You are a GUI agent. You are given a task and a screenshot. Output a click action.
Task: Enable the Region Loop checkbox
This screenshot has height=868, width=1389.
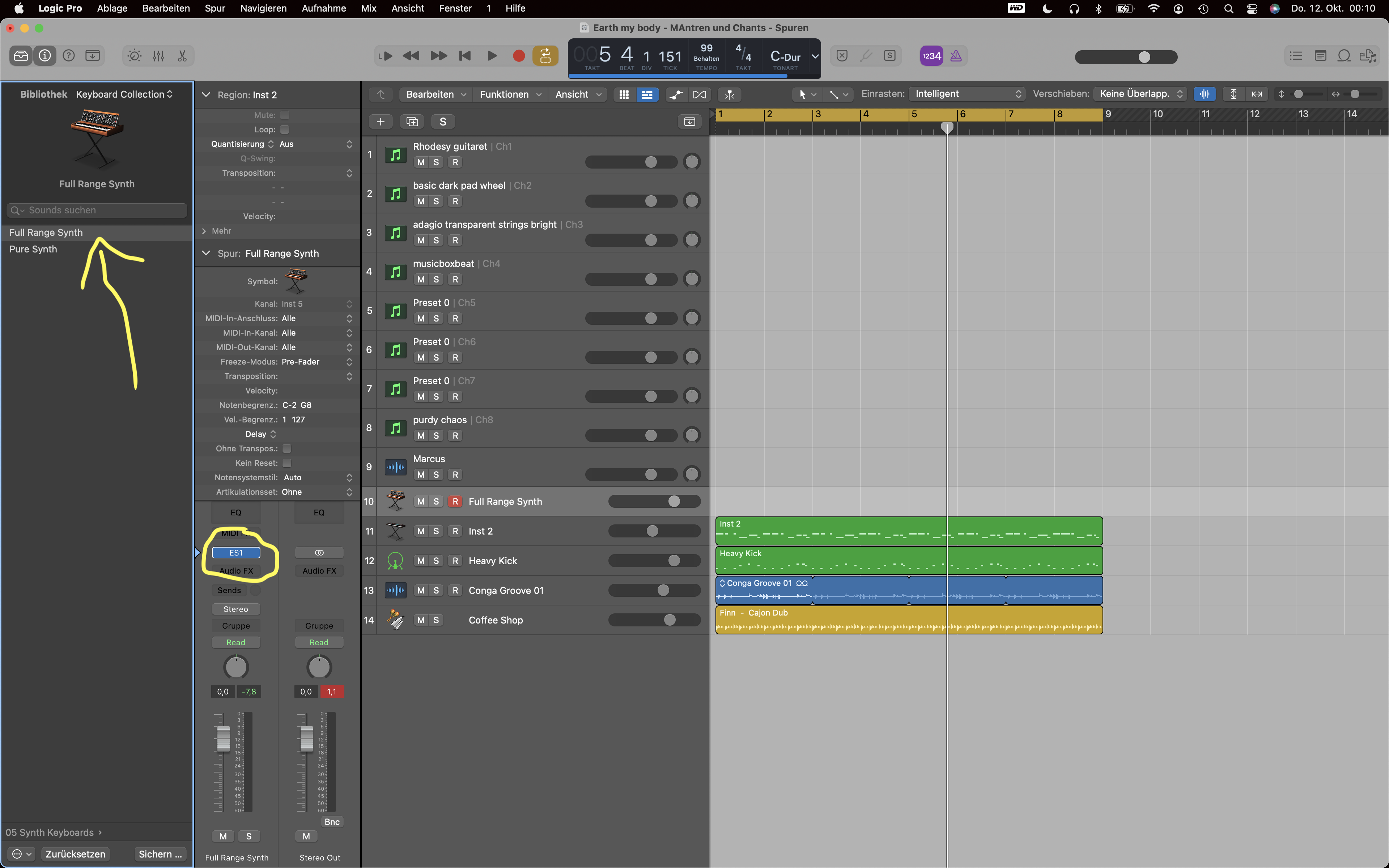(285, 130)
